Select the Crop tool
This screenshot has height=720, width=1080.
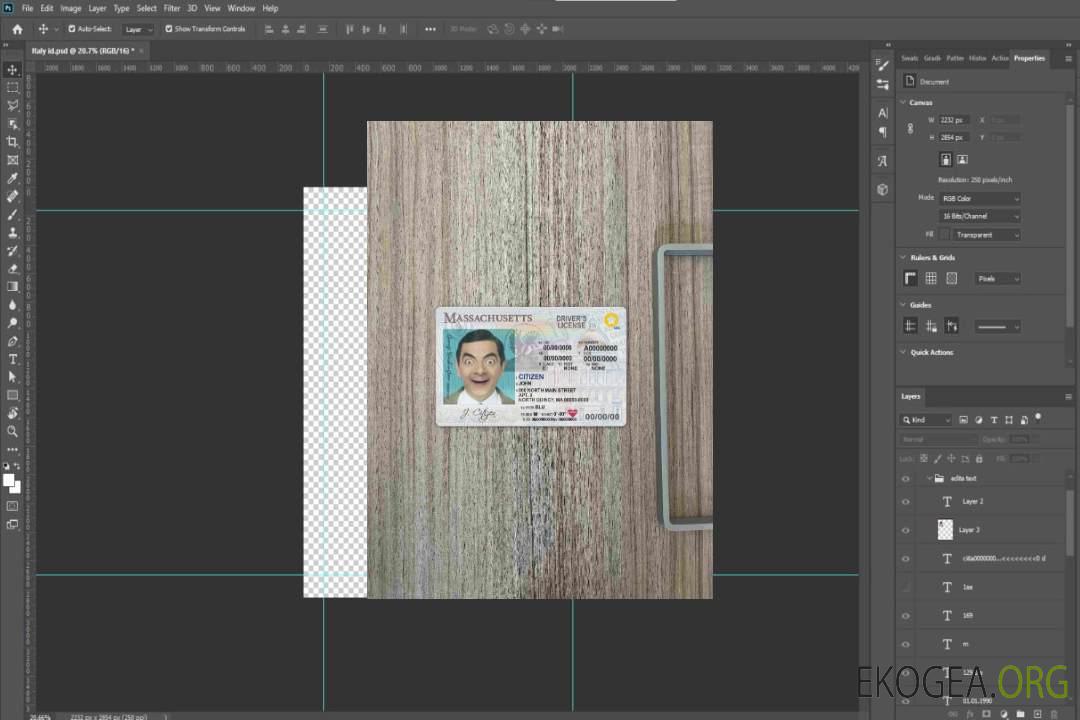(x=13, y=142)
